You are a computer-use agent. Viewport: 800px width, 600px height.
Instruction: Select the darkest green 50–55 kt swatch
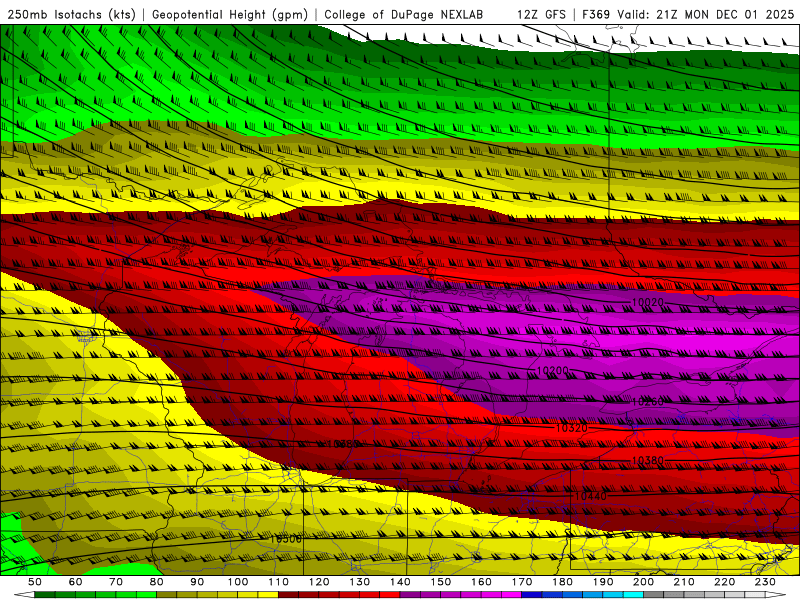coord(44,595)
